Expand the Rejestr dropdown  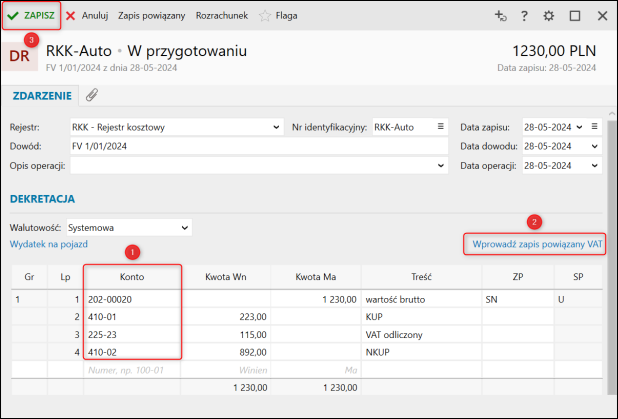point(276,127)
